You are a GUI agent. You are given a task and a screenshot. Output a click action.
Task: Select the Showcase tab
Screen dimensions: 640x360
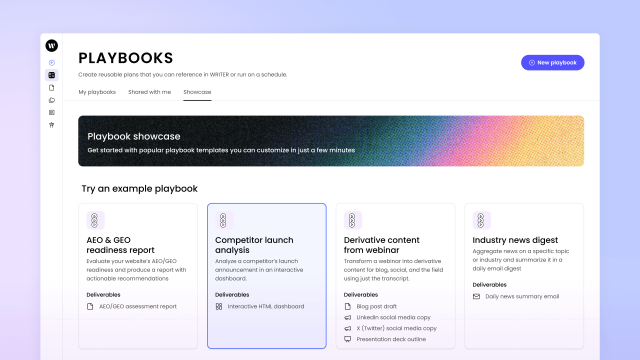pos(197,92)
